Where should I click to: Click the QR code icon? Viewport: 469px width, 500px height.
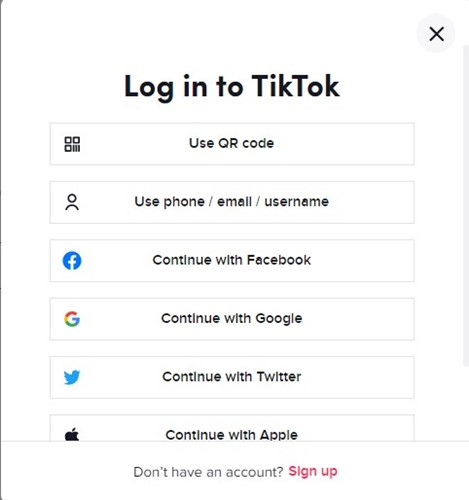click(72, 144)
